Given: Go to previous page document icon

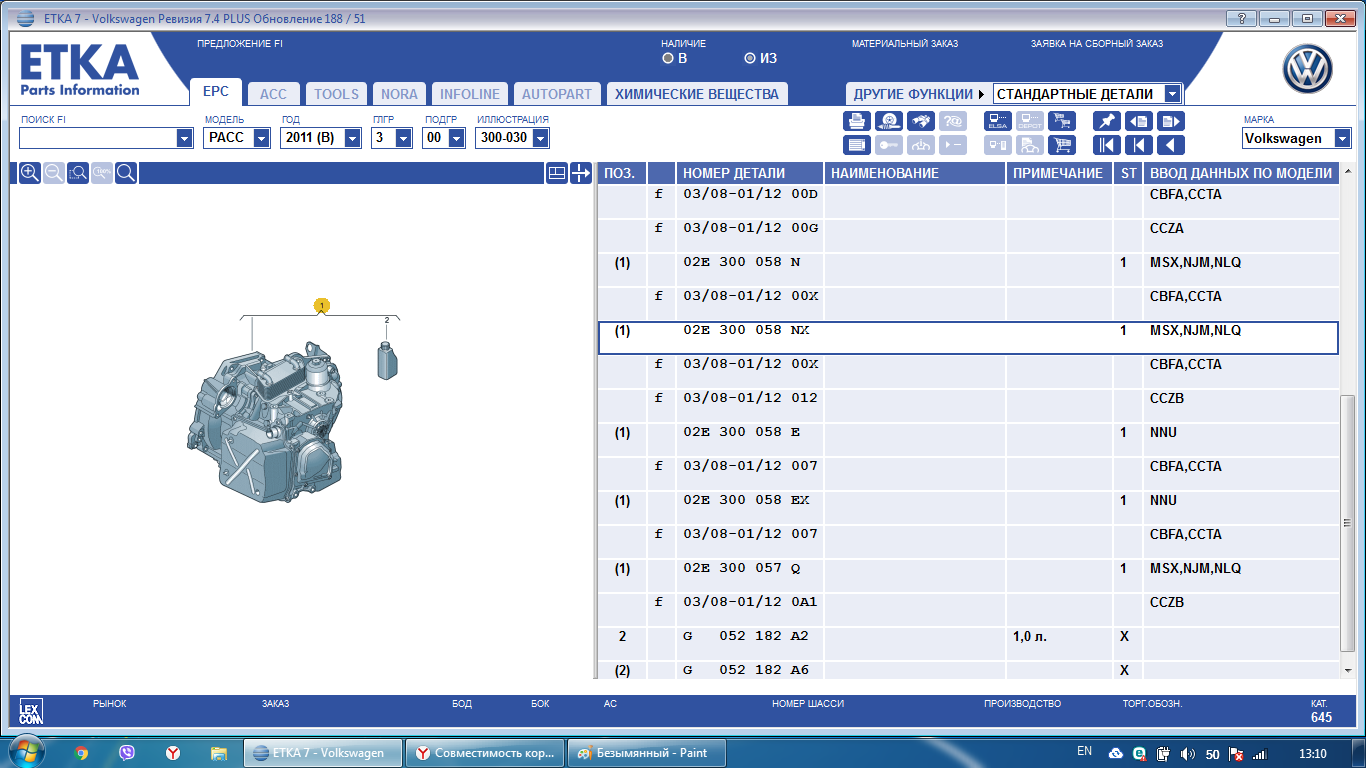Looking at the screenshot, I should pyautogui.click(x=1138, y=121).
